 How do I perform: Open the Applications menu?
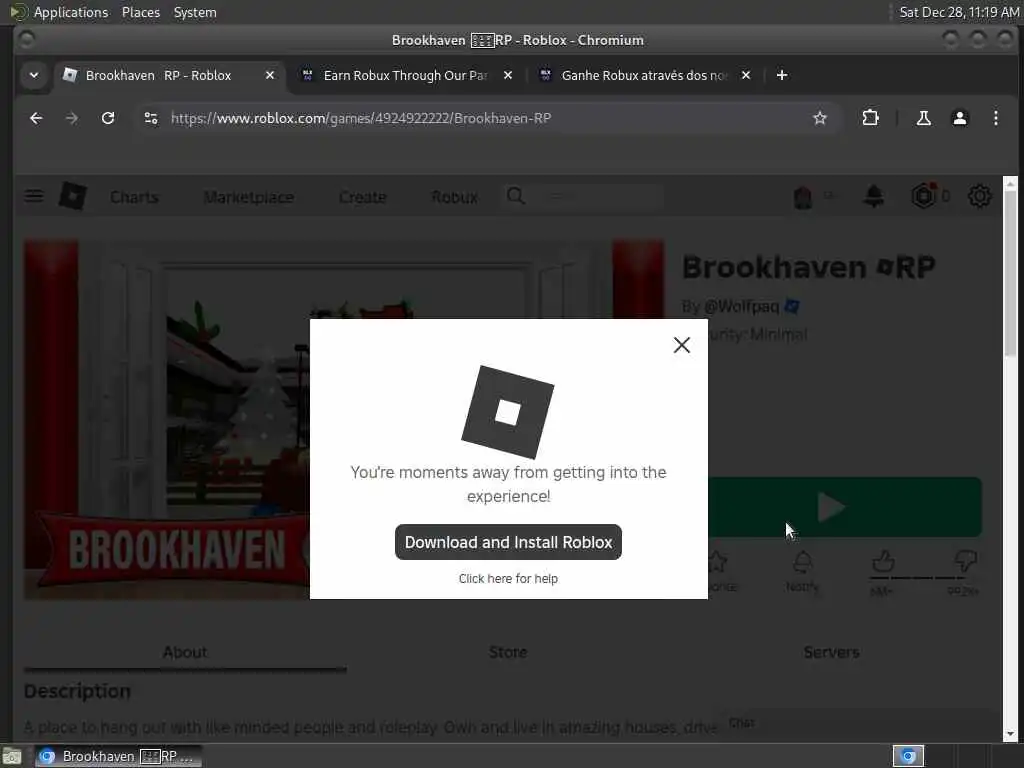click(71, 12)
